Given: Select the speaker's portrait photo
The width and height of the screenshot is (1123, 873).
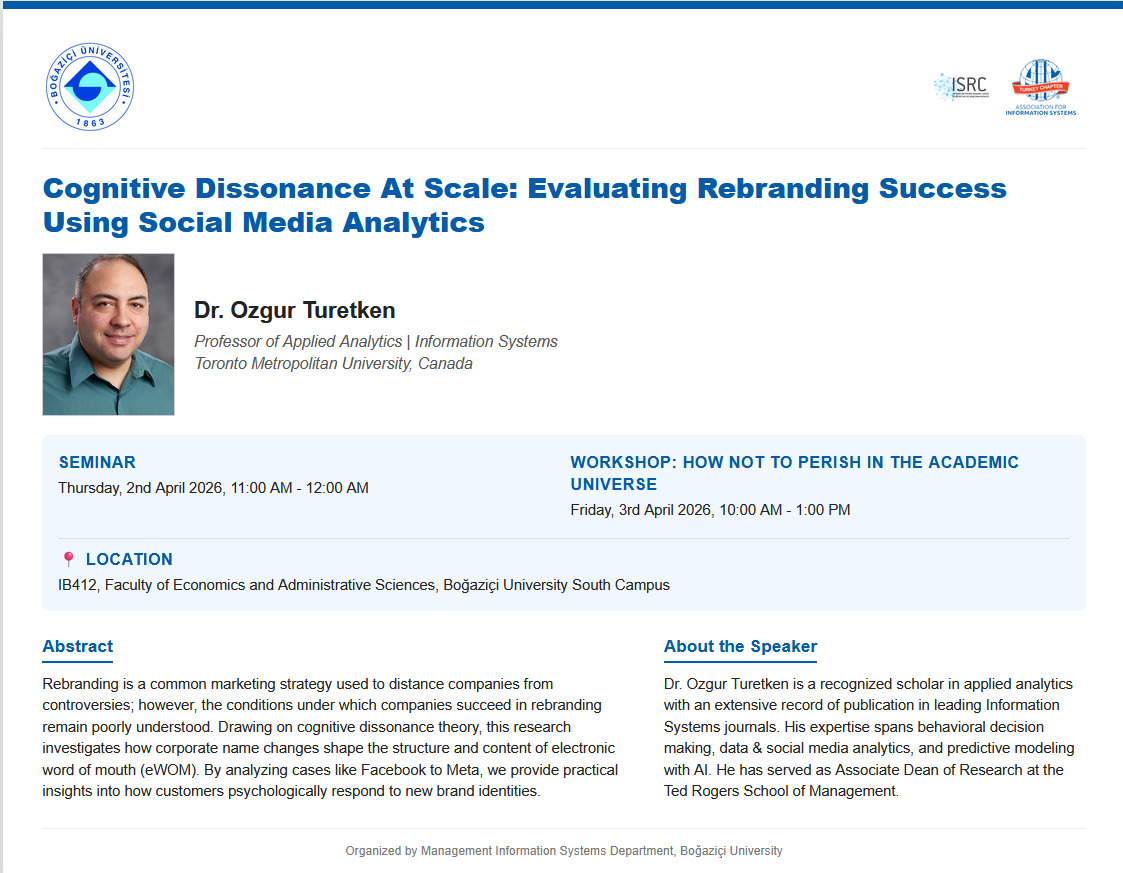Looking at the screenshot, I should pos(108,334).
